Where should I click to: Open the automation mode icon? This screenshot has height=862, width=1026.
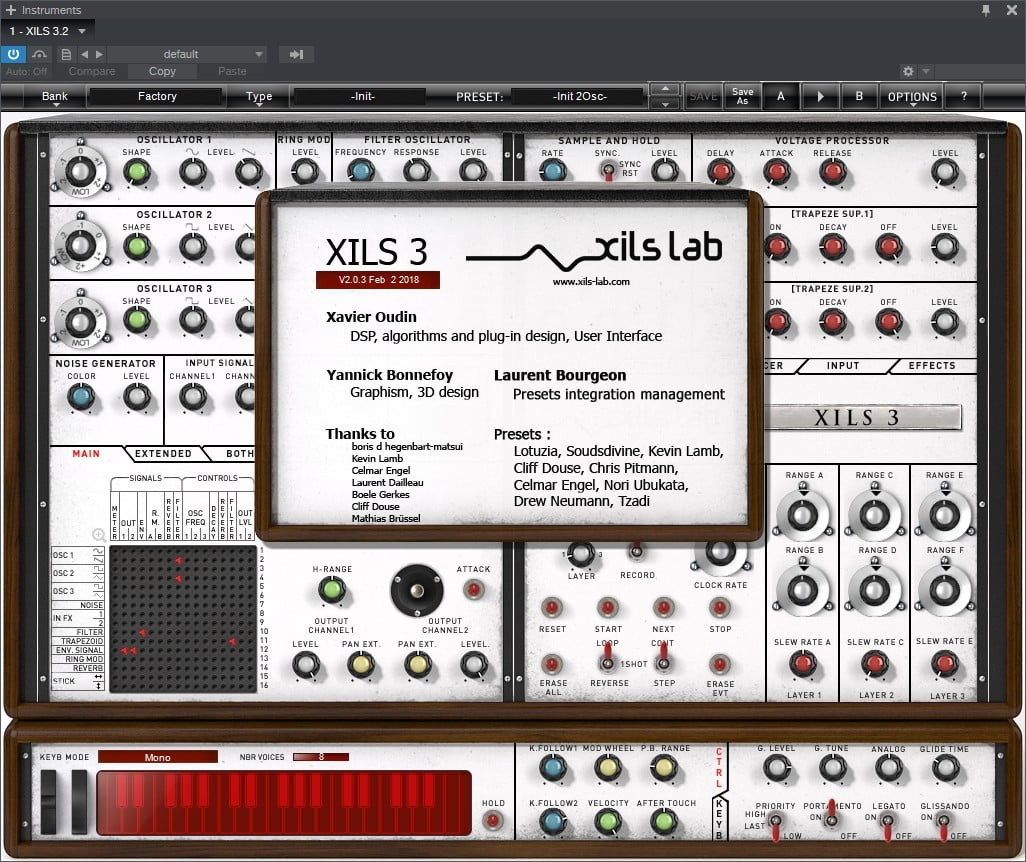[39, 54]
